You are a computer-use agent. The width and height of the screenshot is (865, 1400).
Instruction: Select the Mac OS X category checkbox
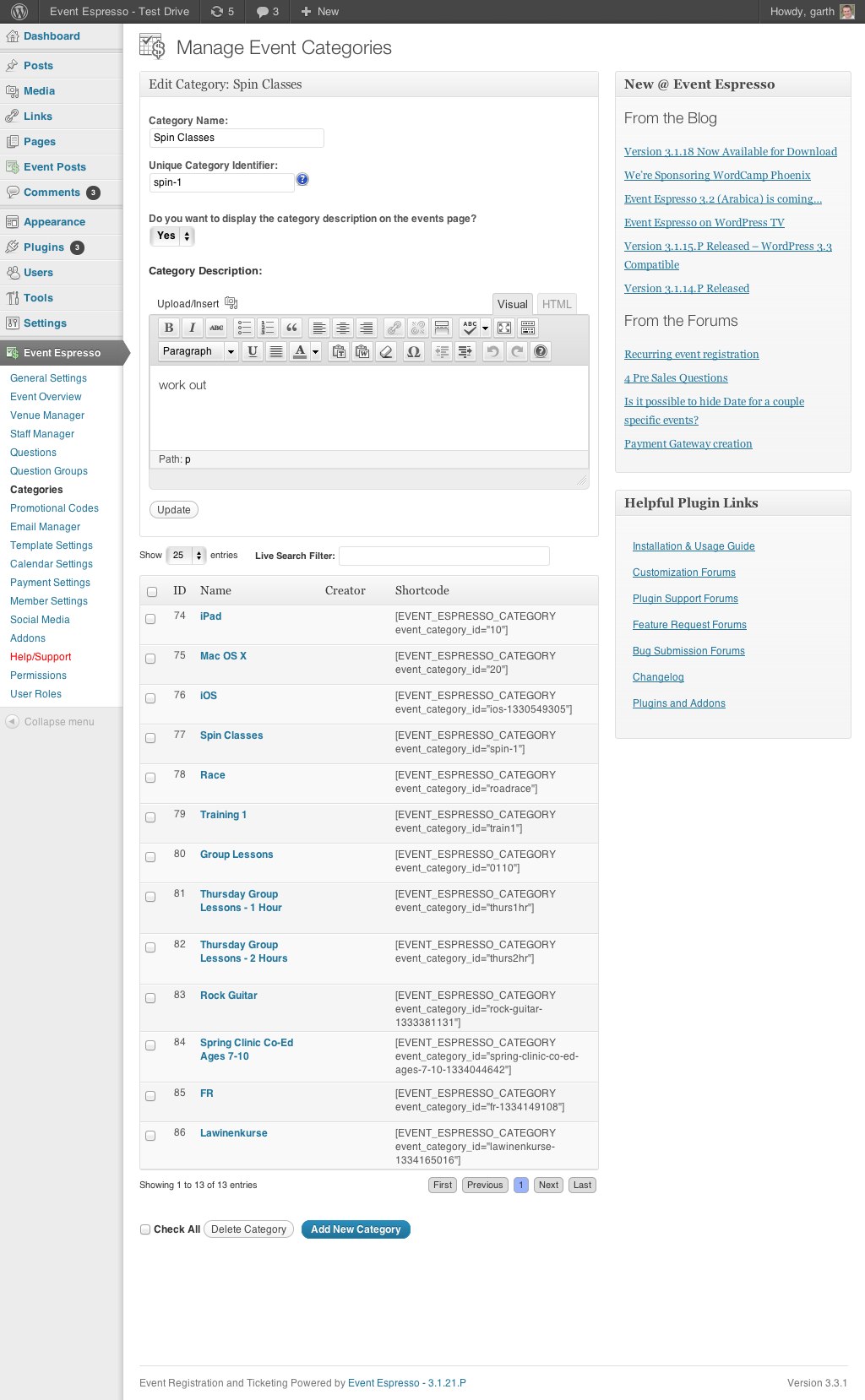point(150,659)
